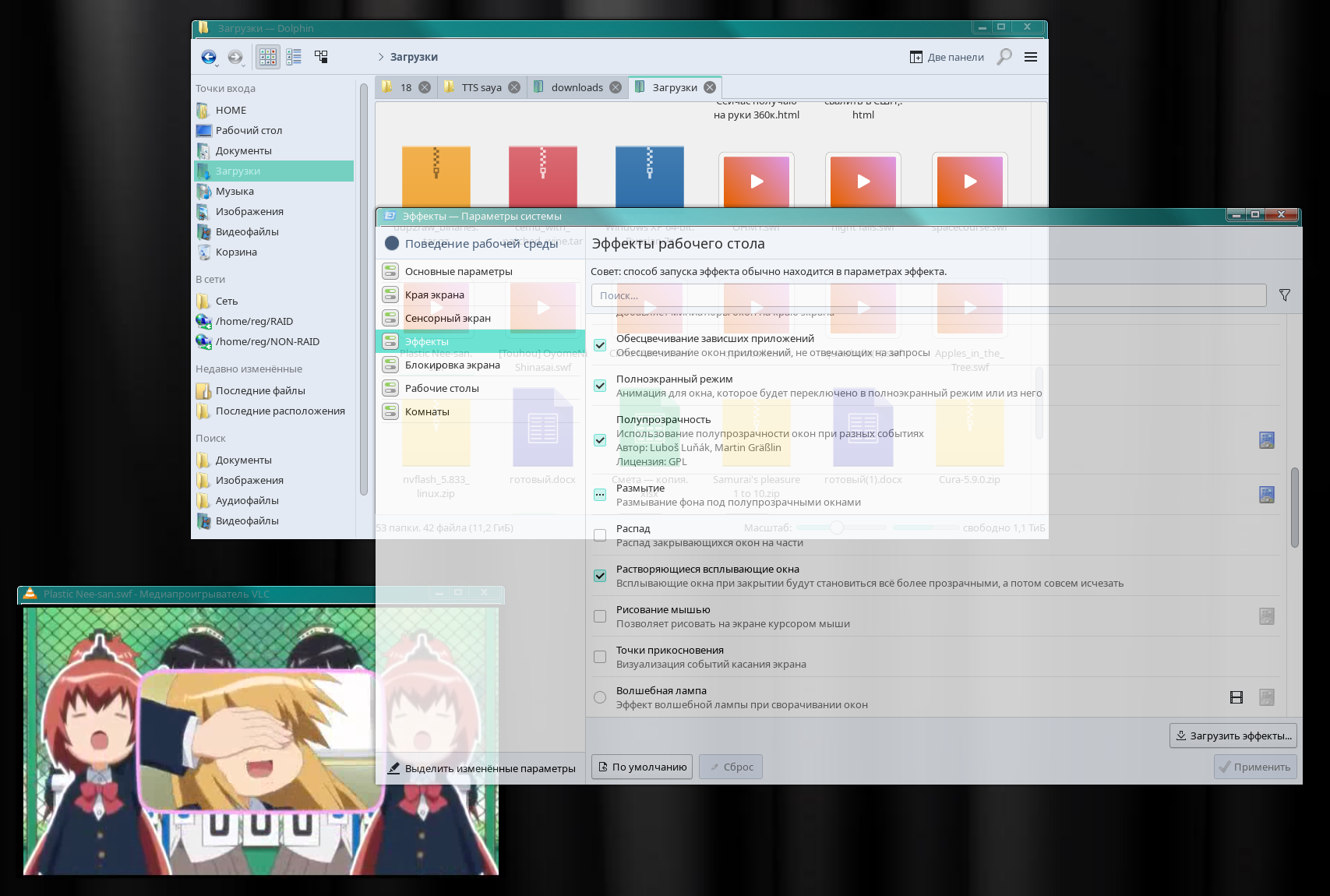This screenshot has width=1330, height=896.
Task: Go back in Dolphin navigation
Action: [x=209, y=57]
